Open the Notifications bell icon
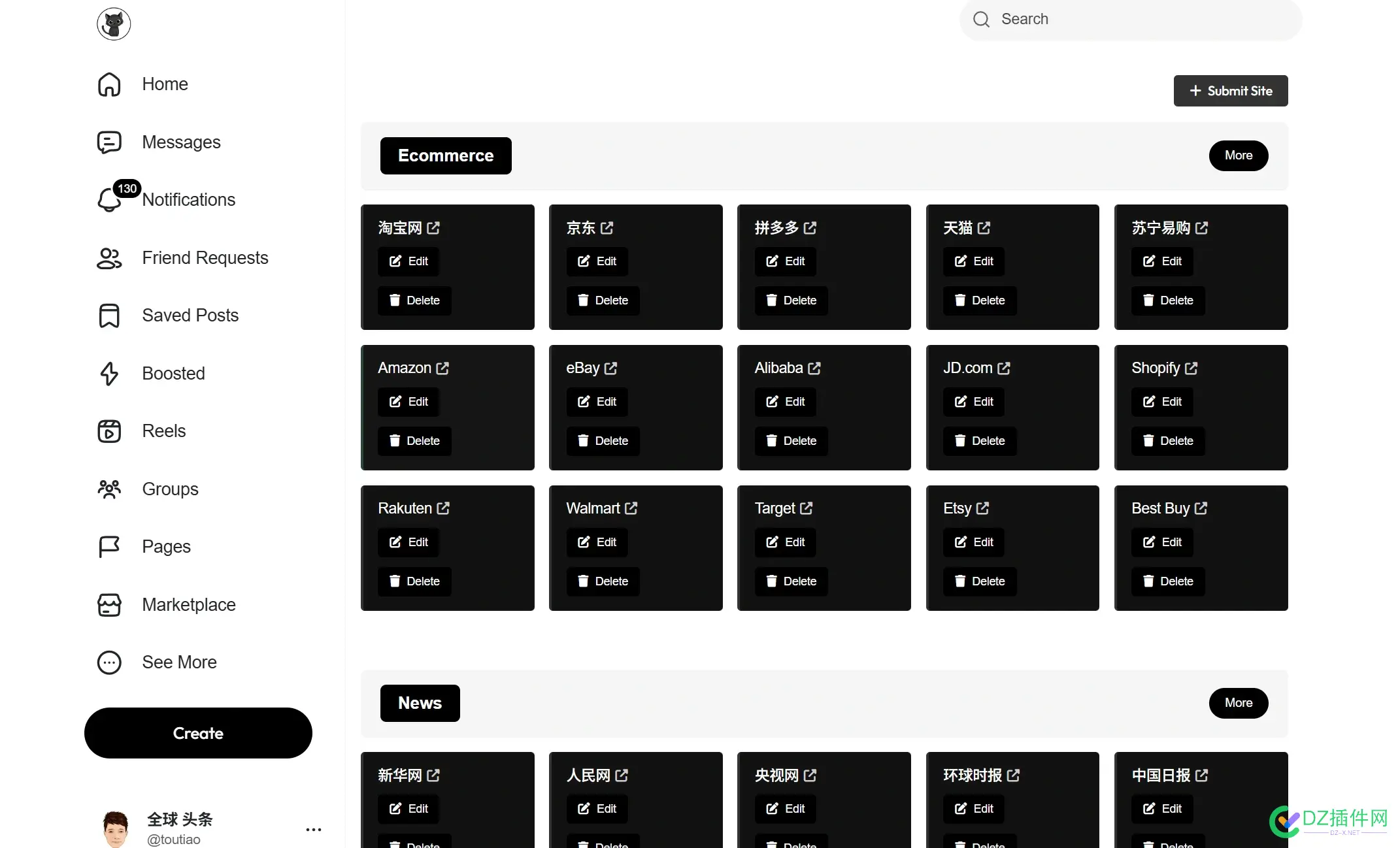This screenshot has width=1400, height=848. click(109, 200)
